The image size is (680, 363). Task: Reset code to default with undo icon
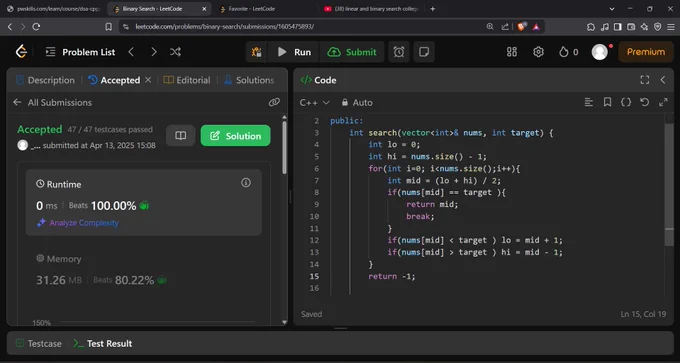click(x=644, y=102)
